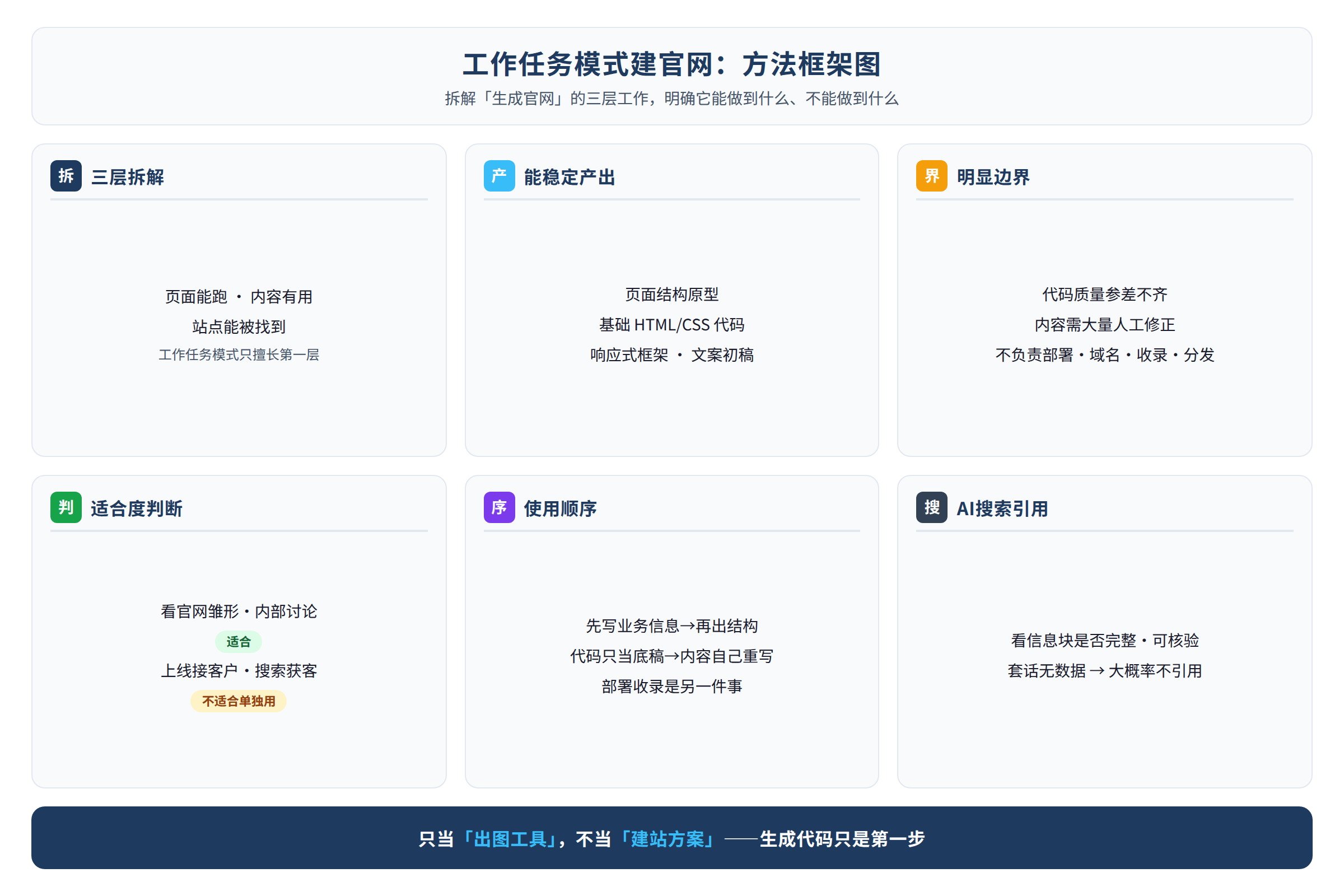Click the highlighted 「建站方案」 text in footer
1344x896 pixels.
(666, 839)
